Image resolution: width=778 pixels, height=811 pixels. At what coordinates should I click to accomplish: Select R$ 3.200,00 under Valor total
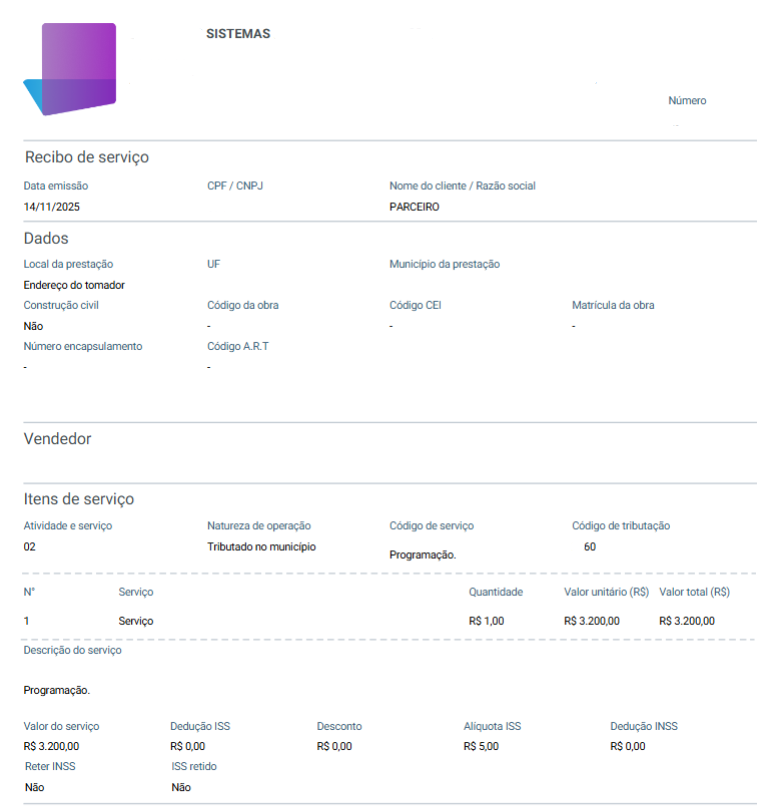click(x=687, y=621)
